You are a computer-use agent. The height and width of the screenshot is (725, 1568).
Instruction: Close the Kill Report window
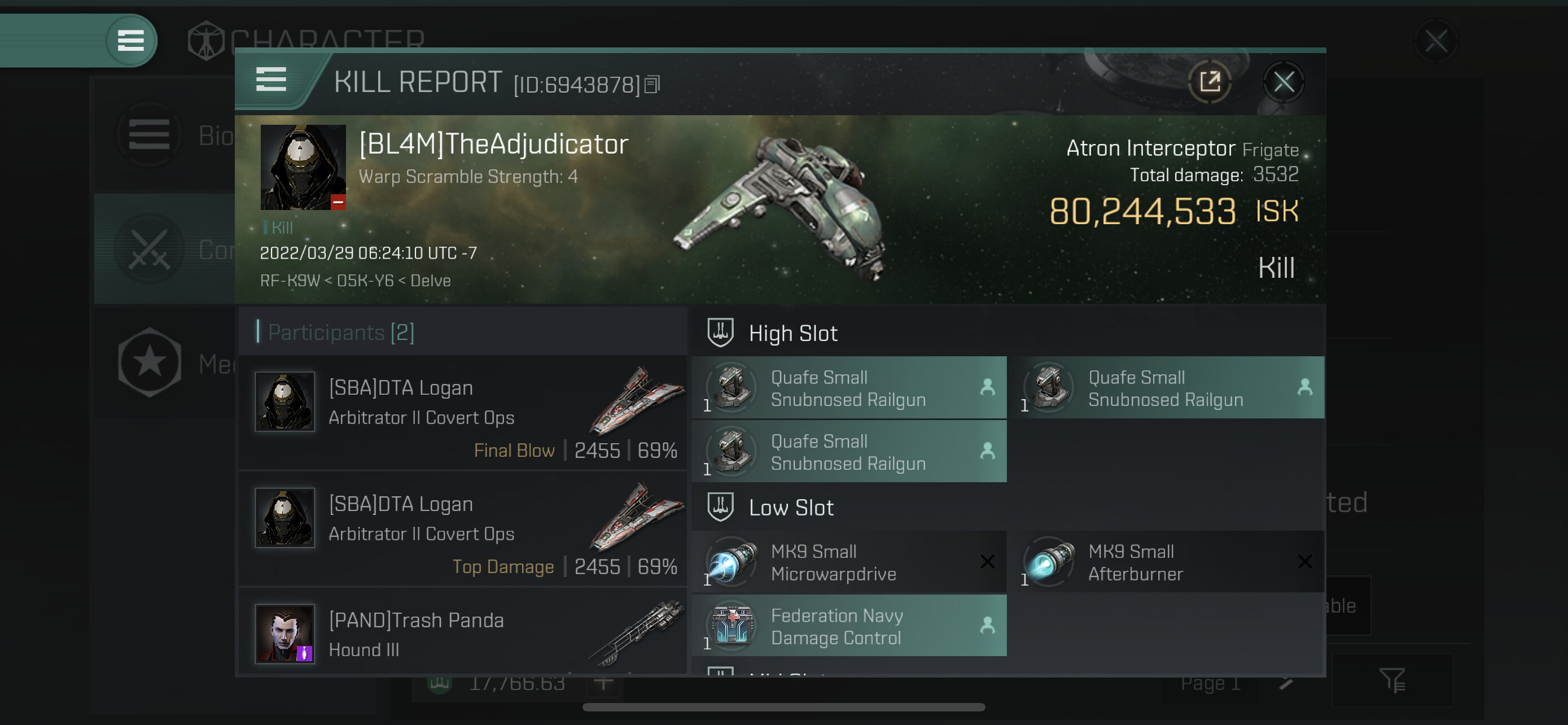pos(1284,81)
